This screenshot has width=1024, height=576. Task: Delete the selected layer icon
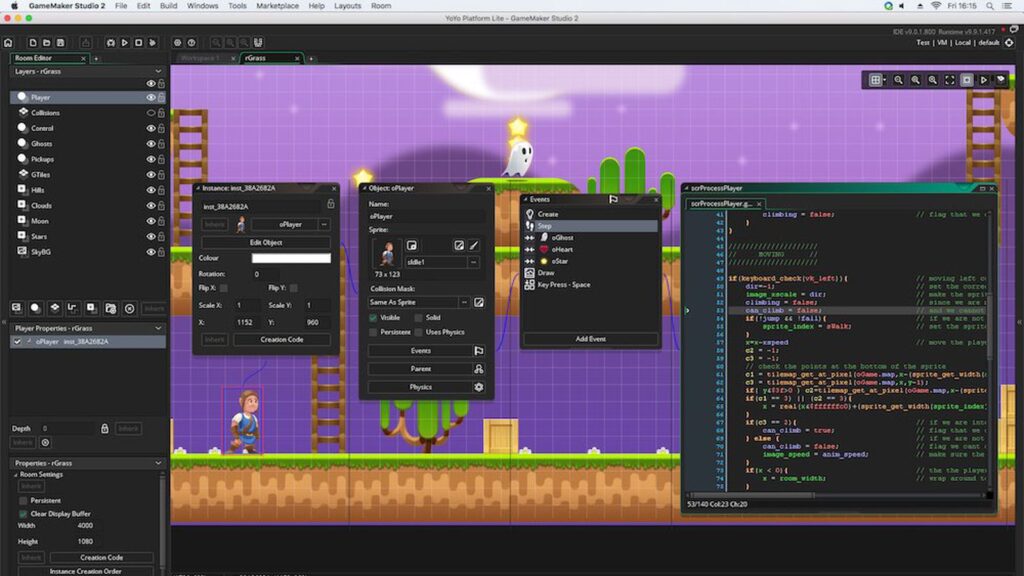129,308
